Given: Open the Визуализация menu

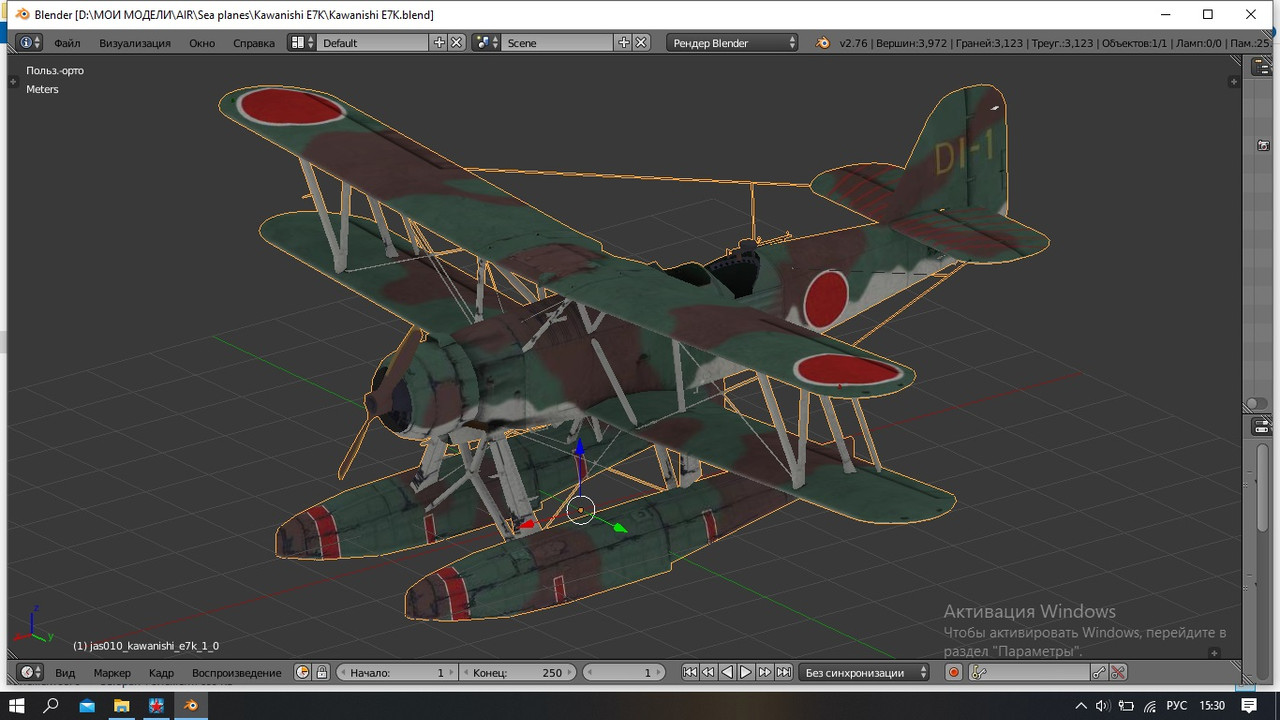Looking at the screenshot, I should [135, 43].
